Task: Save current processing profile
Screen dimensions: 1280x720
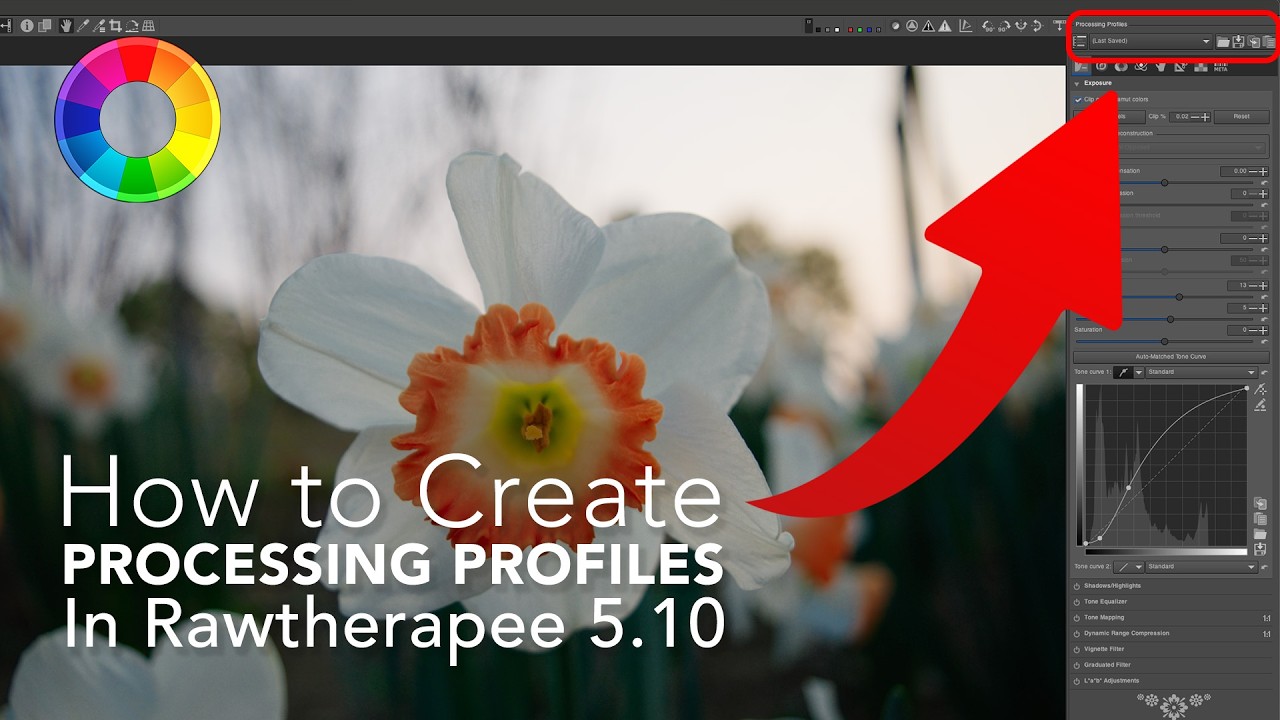Action: pos(1238,42)
